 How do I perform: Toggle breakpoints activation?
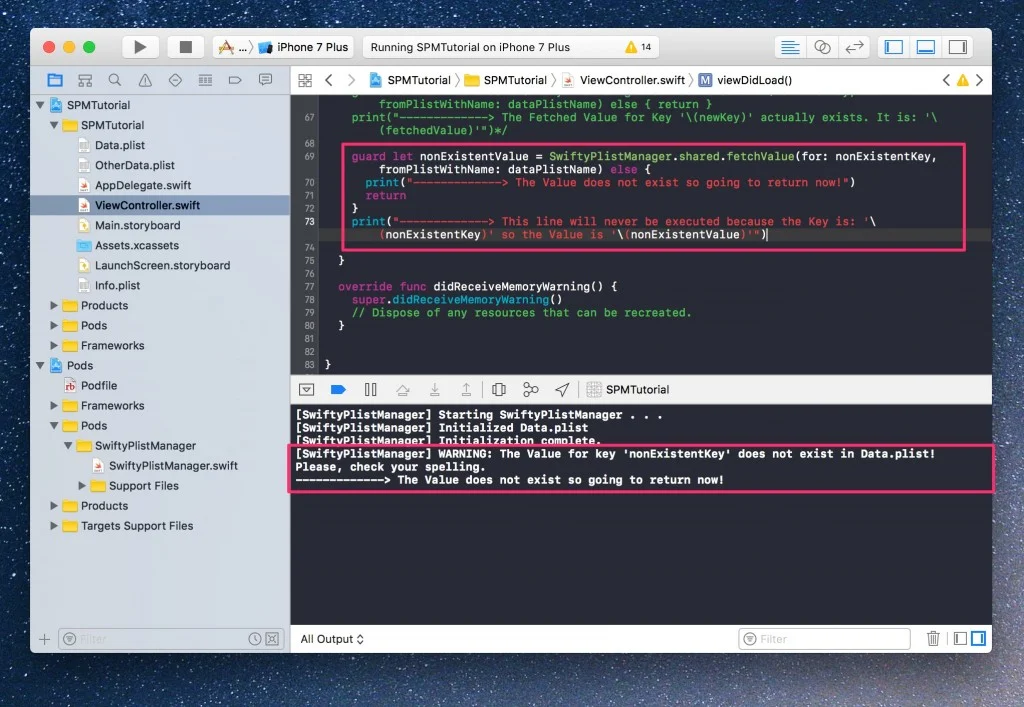point(338,390)
